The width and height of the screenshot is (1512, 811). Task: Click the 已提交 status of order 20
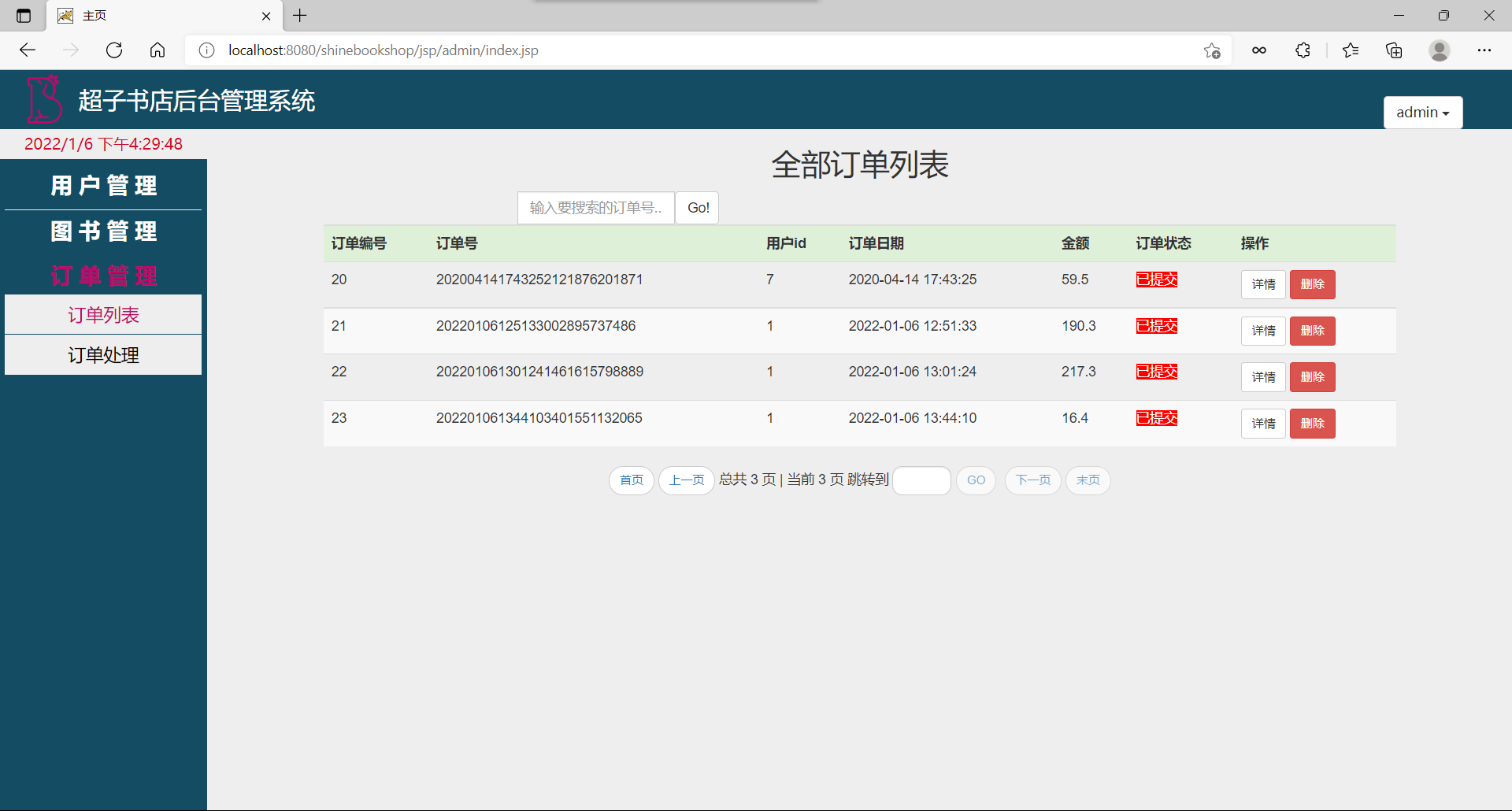(1157, 280)
